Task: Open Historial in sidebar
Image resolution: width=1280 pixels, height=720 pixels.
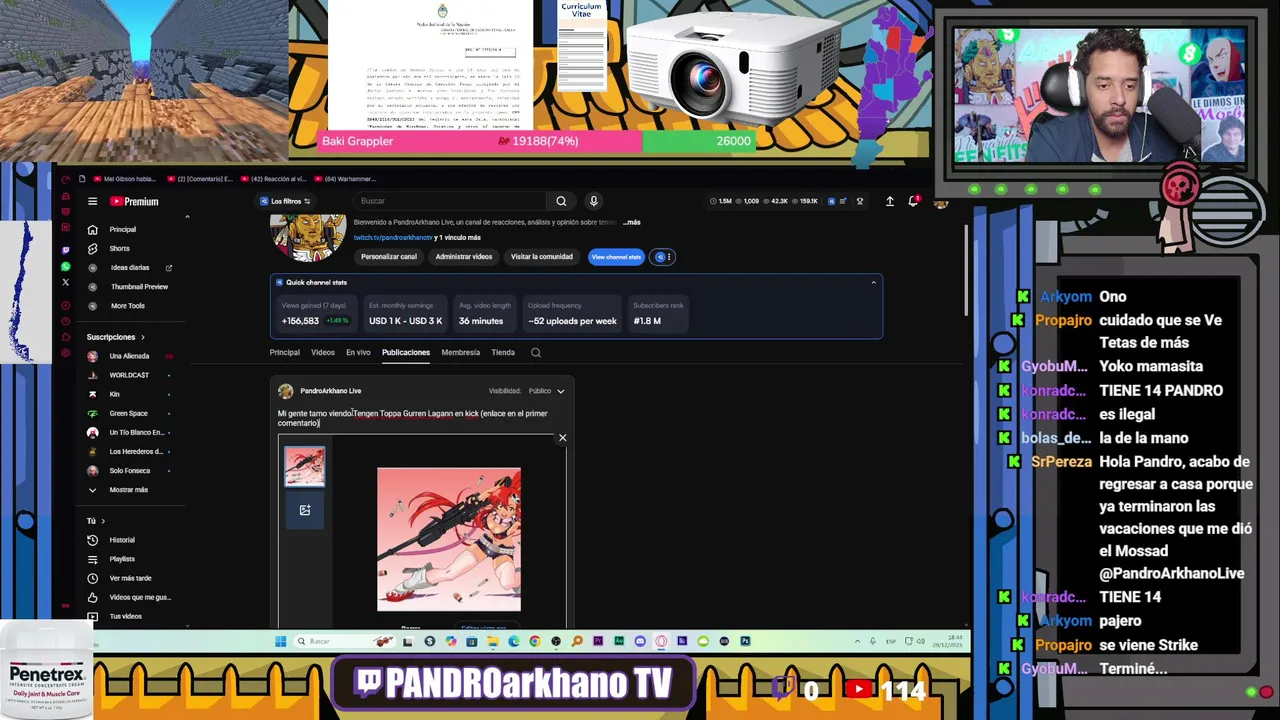Action: [x=122, y=540]
